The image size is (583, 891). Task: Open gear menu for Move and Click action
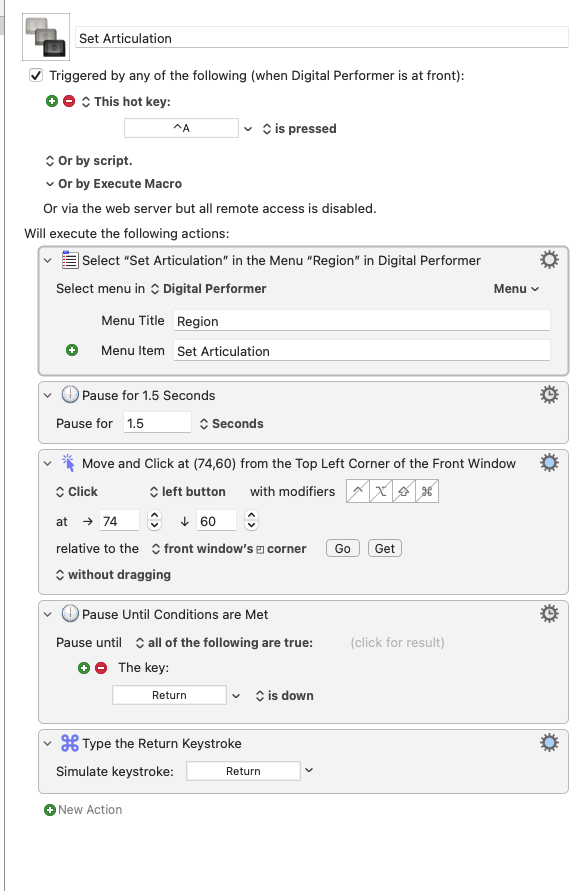[549, 463]
